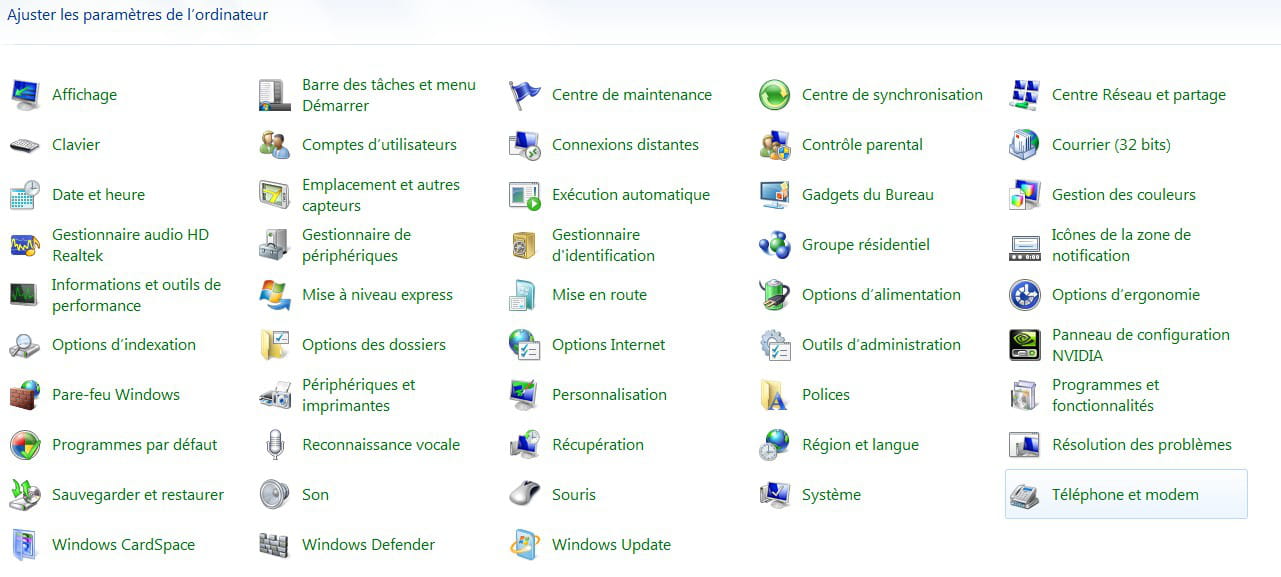Open 'Informations et outils de performance' link
The image size is (1281, 577).
137,295
